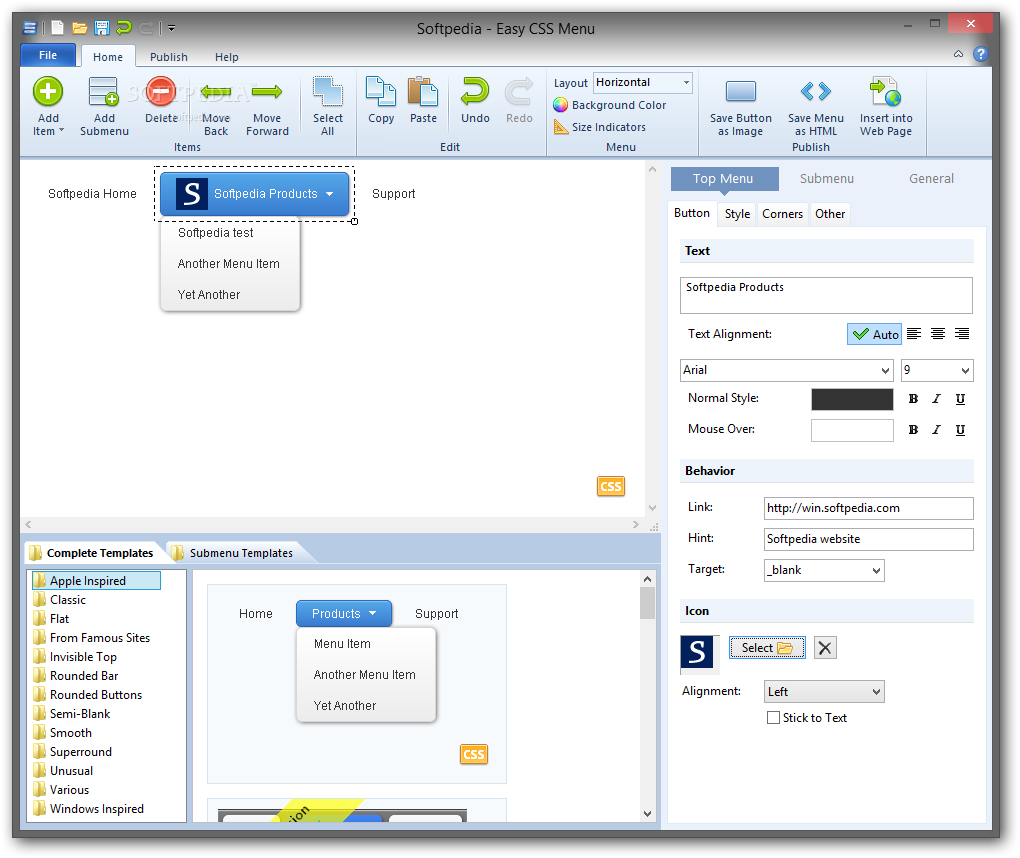
Task: Toggle Size Indicators in Menu group
Action: [600, 127]
